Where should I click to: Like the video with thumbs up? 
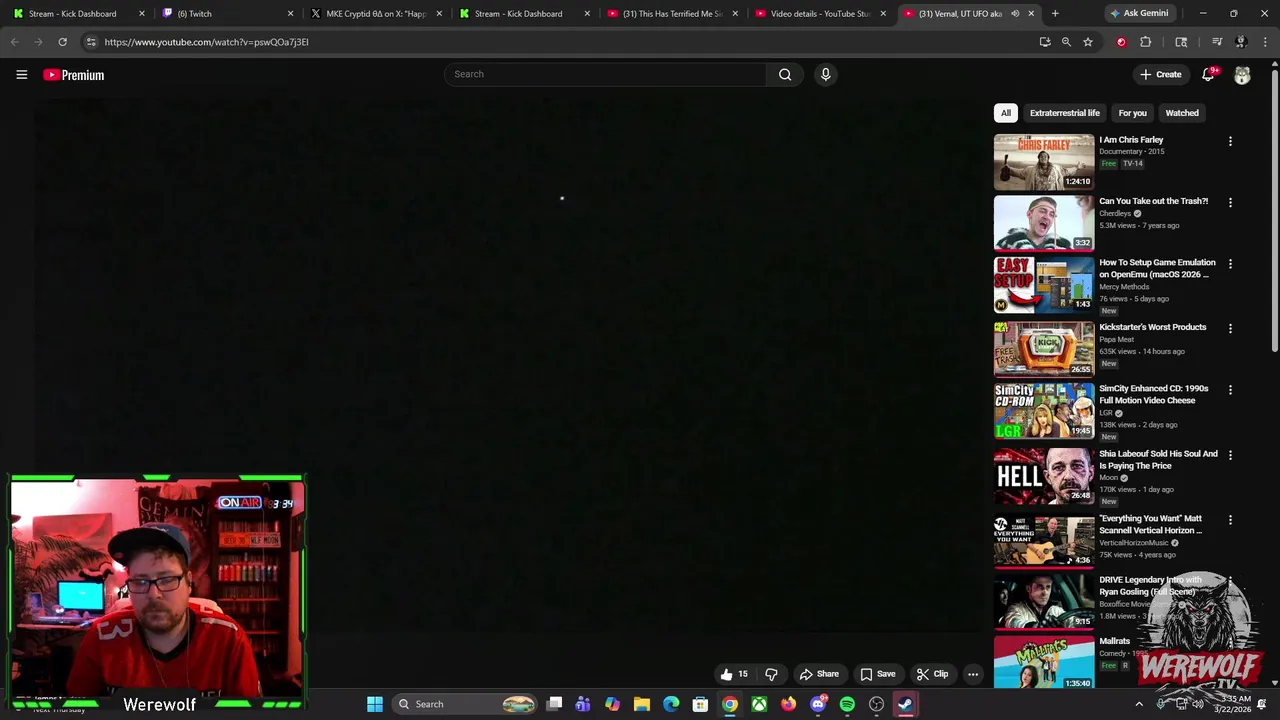point(733,674)
